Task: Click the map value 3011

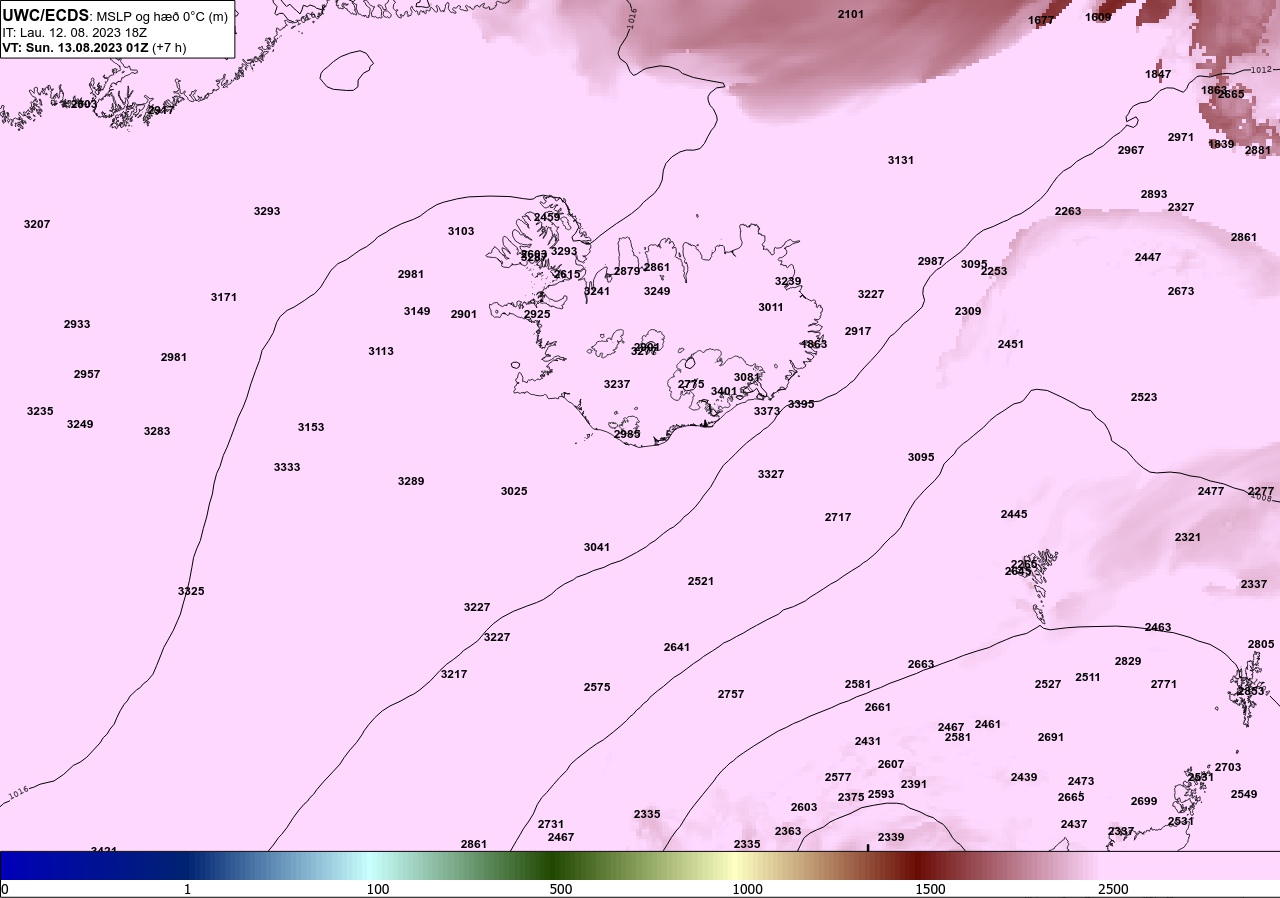Action: 771,307
